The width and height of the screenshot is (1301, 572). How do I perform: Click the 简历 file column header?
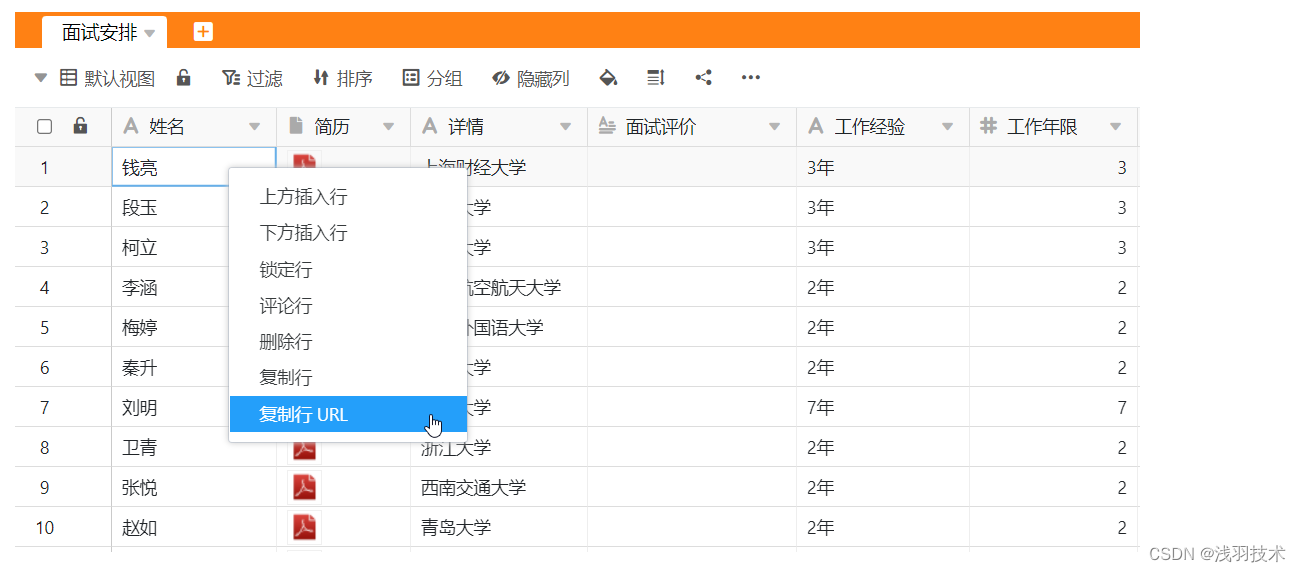[343, 127]
